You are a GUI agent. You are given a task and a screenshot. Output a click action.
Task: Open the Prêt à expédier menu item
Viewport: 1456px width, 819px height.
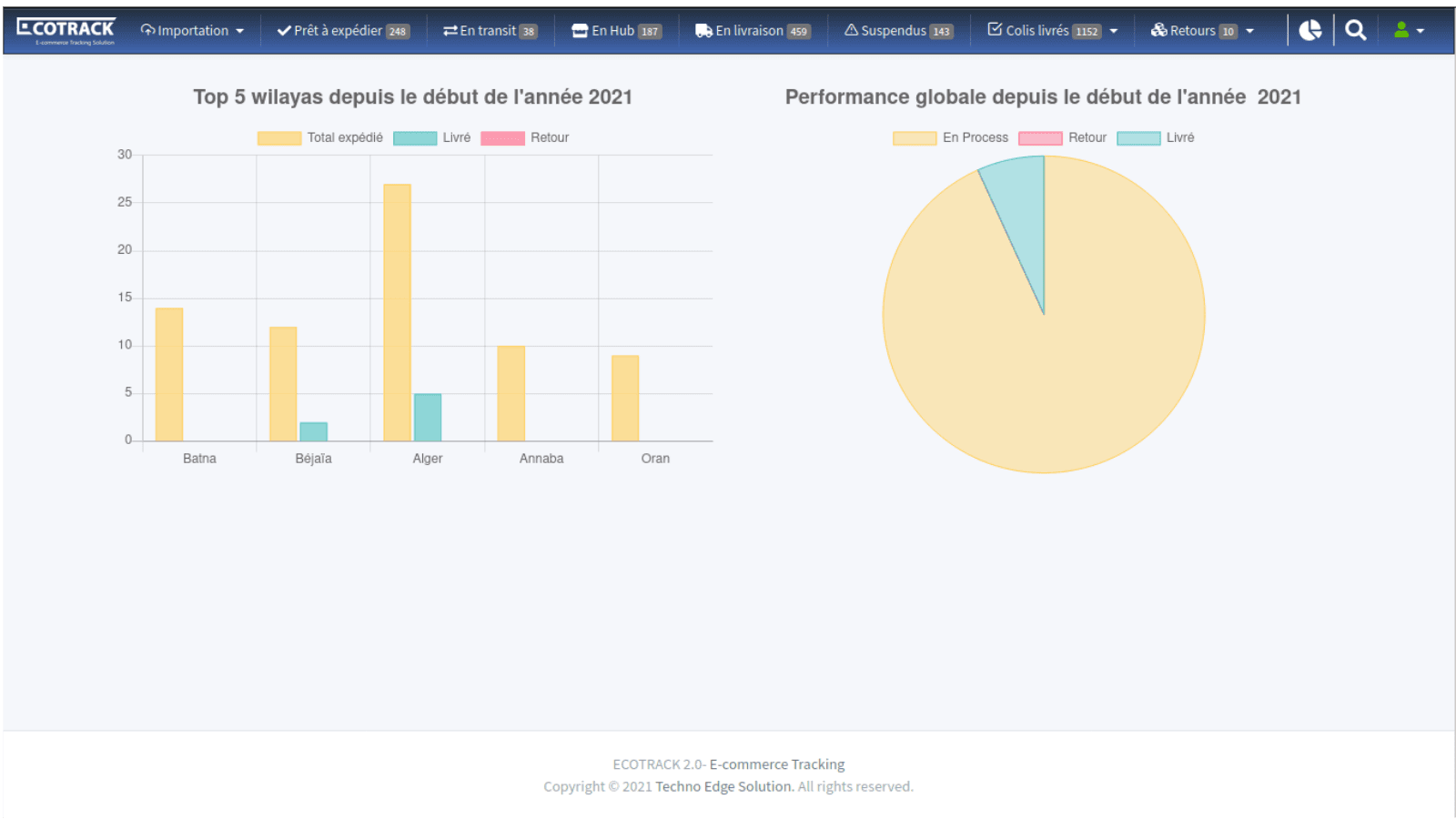click(x=337, y=30)
